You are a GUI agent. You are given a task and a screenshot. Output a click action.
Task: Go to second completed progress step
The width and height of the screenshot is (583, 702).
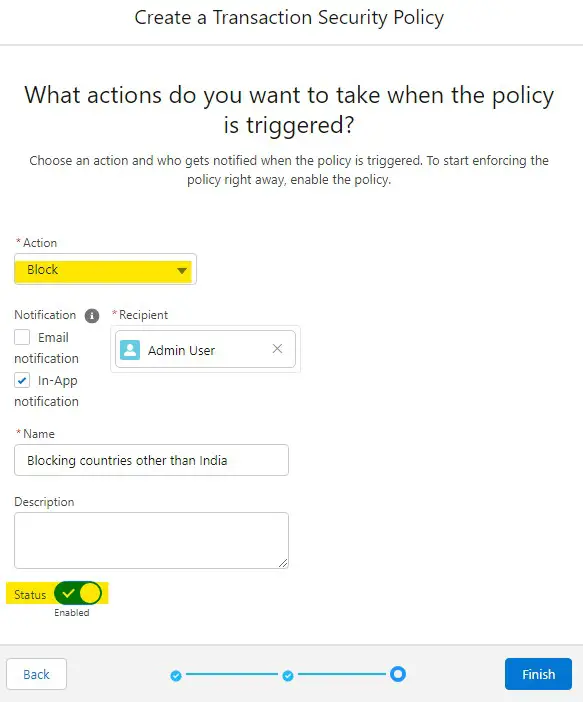click(288, 675)
